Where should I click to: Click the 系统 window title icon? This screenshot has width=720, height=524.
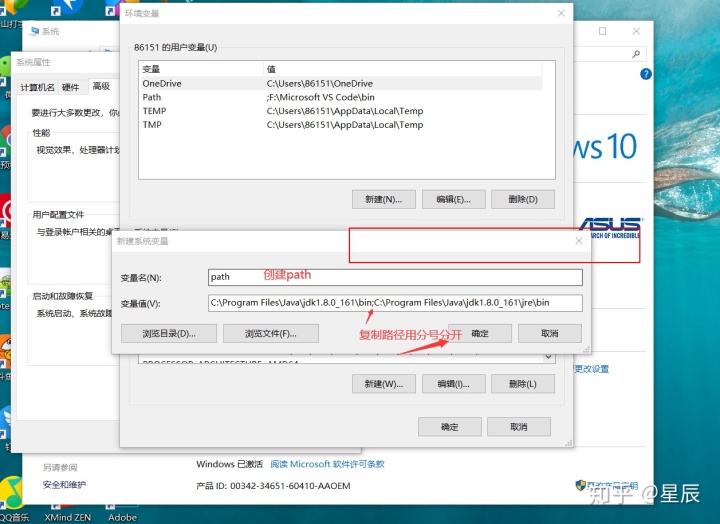[x=34, y=31]
